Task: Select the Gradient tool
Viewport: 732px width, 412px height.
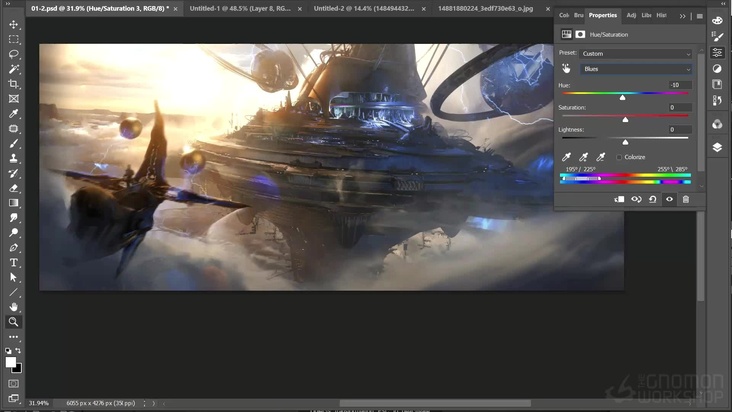Action: pos(14,203)
